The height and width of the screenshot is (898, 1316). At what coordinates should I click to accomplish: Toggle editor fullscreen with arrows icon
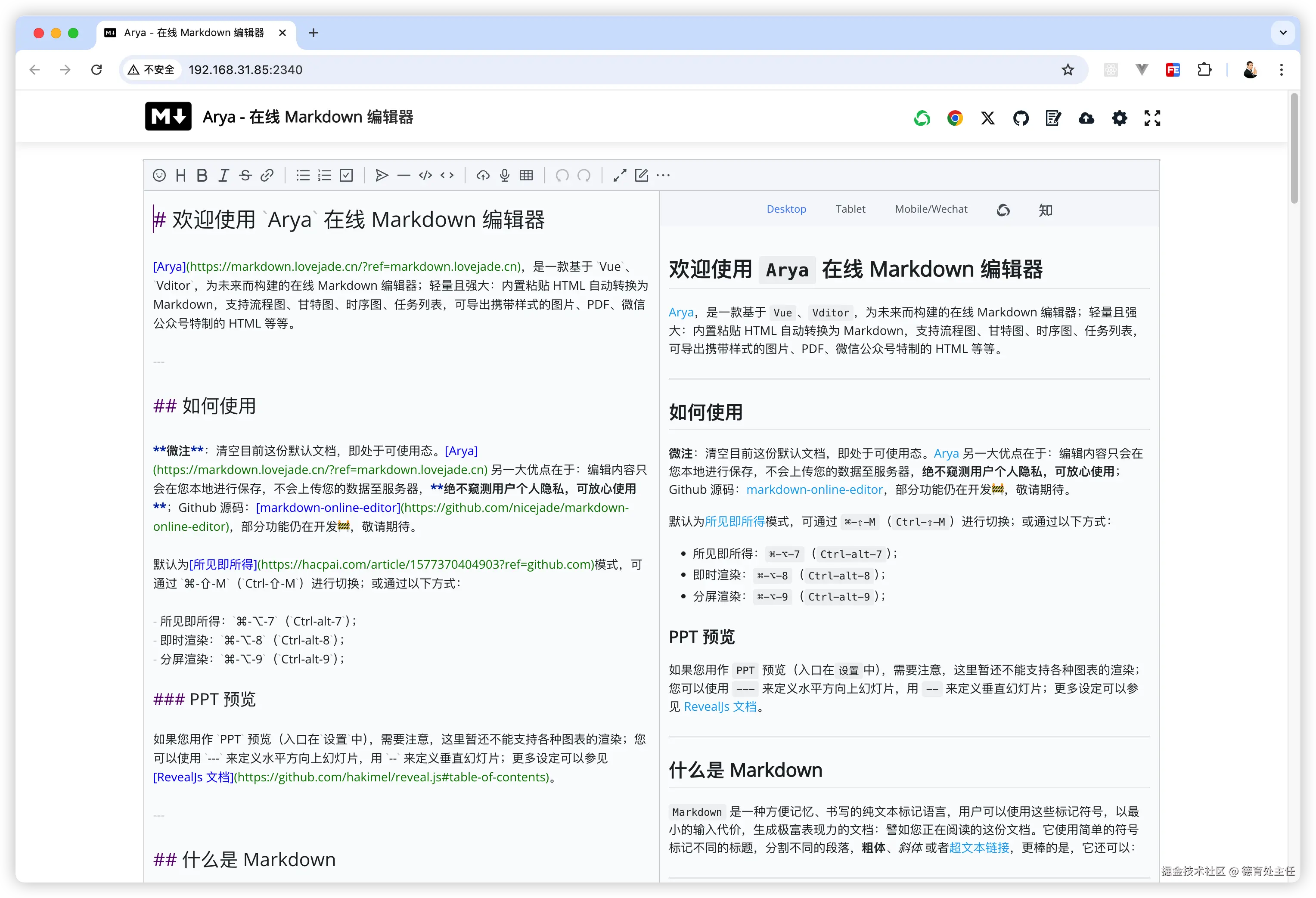[x=620, y=176]
